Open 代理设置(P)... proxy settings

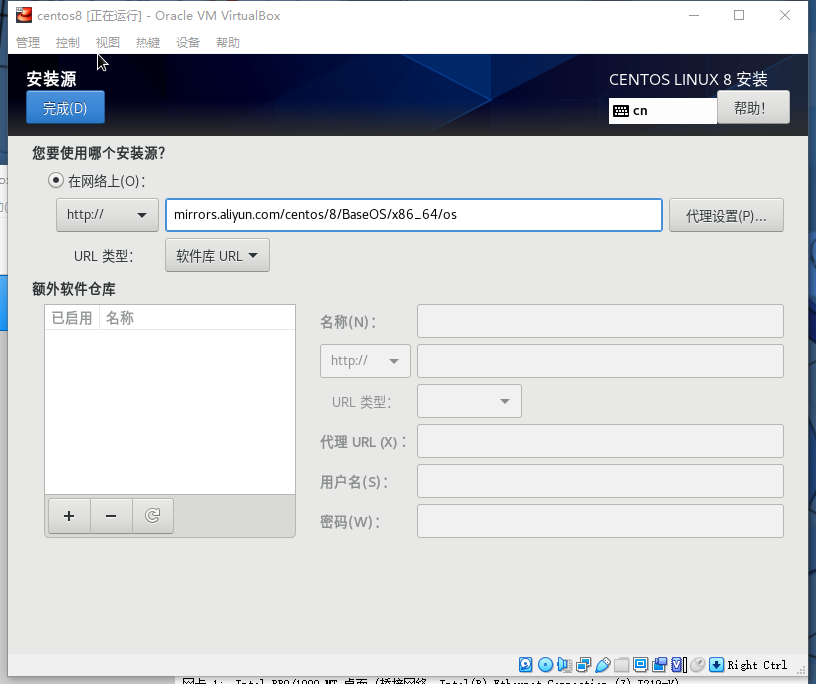coord(726,215)
